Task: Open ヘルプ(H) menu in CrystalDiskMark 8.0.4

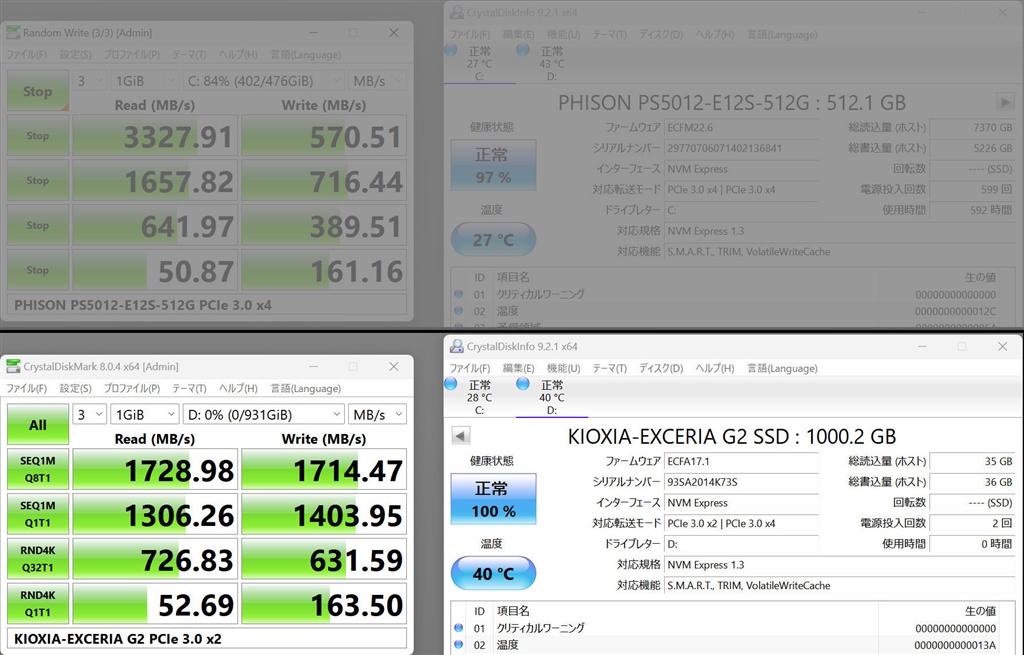Action: (x=238, y=389)
